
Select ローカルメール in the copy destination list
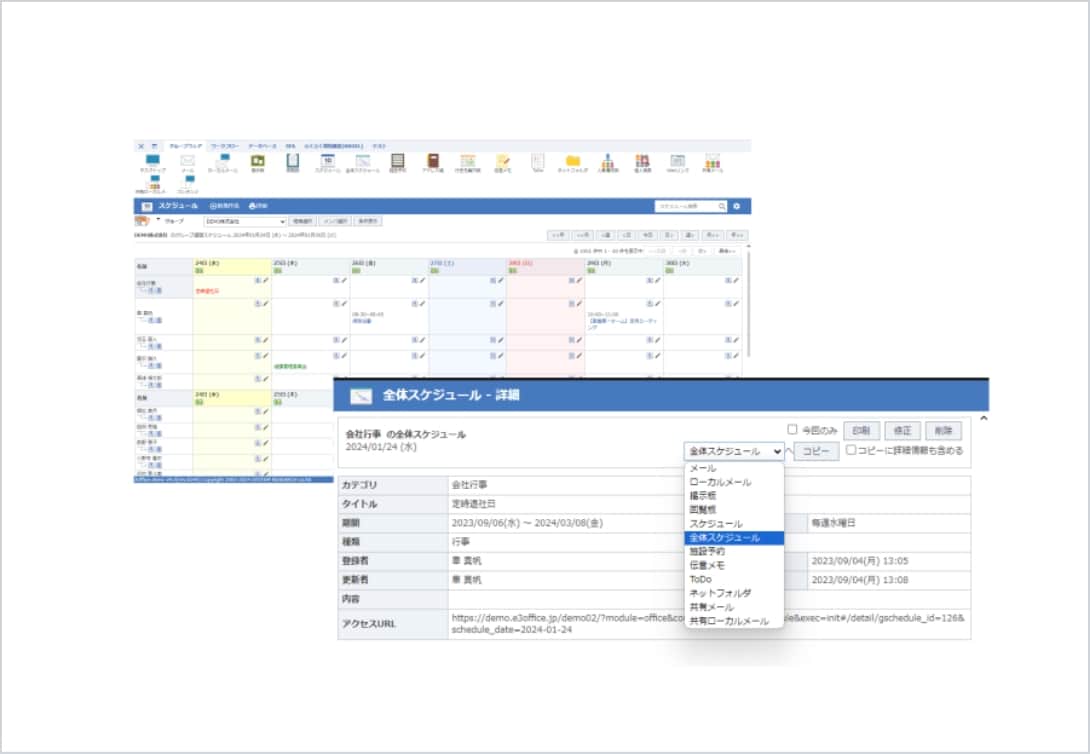pos(733,482)
